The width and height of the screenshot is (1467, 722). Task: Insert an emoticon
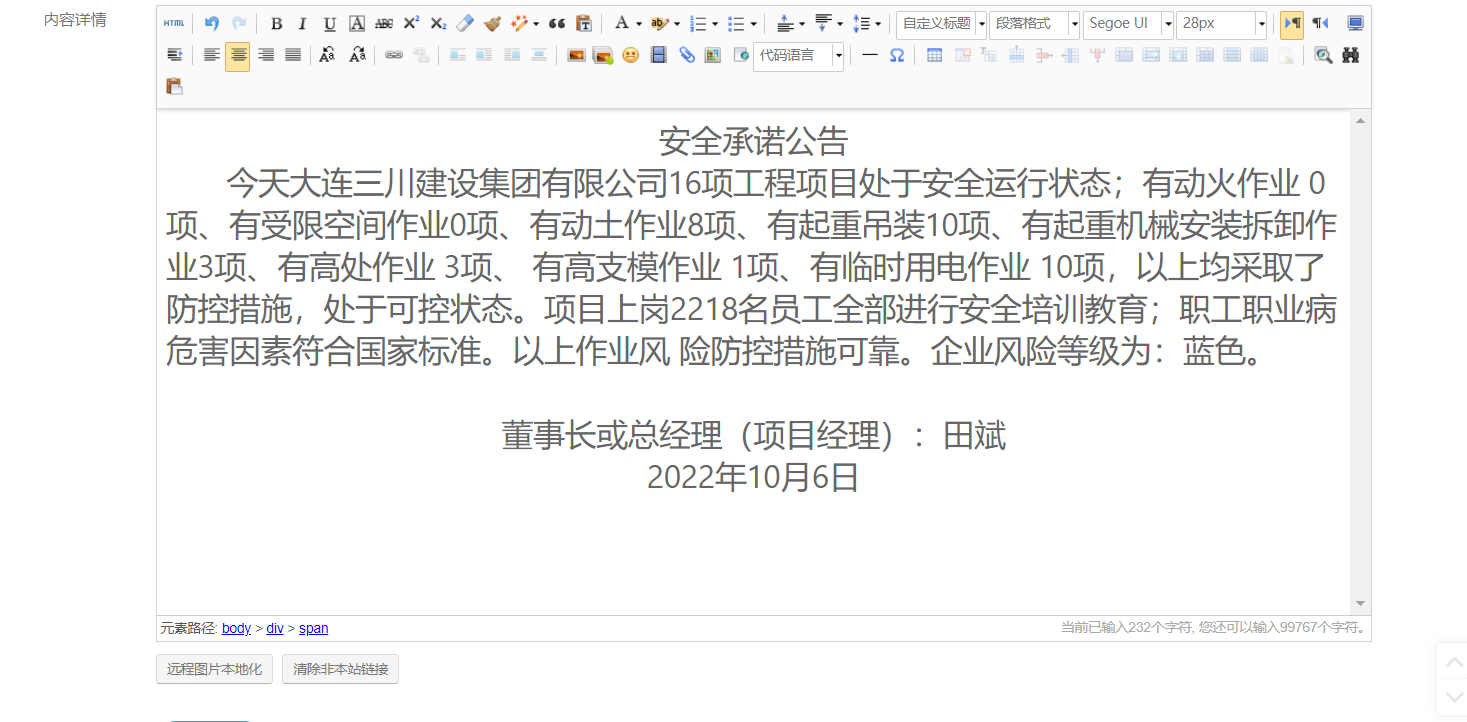click(x=630, y=55)
